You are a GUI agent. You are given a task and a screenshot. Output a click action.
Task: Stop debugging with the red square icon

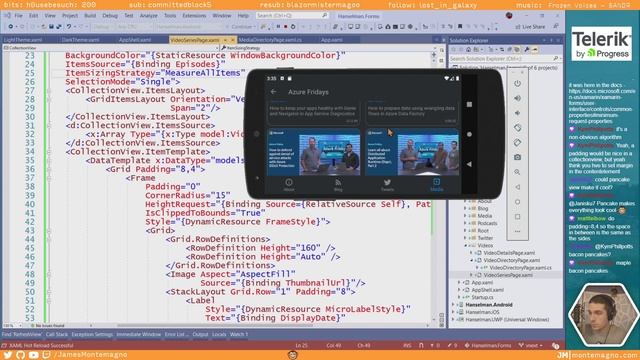tap(285, 27)
